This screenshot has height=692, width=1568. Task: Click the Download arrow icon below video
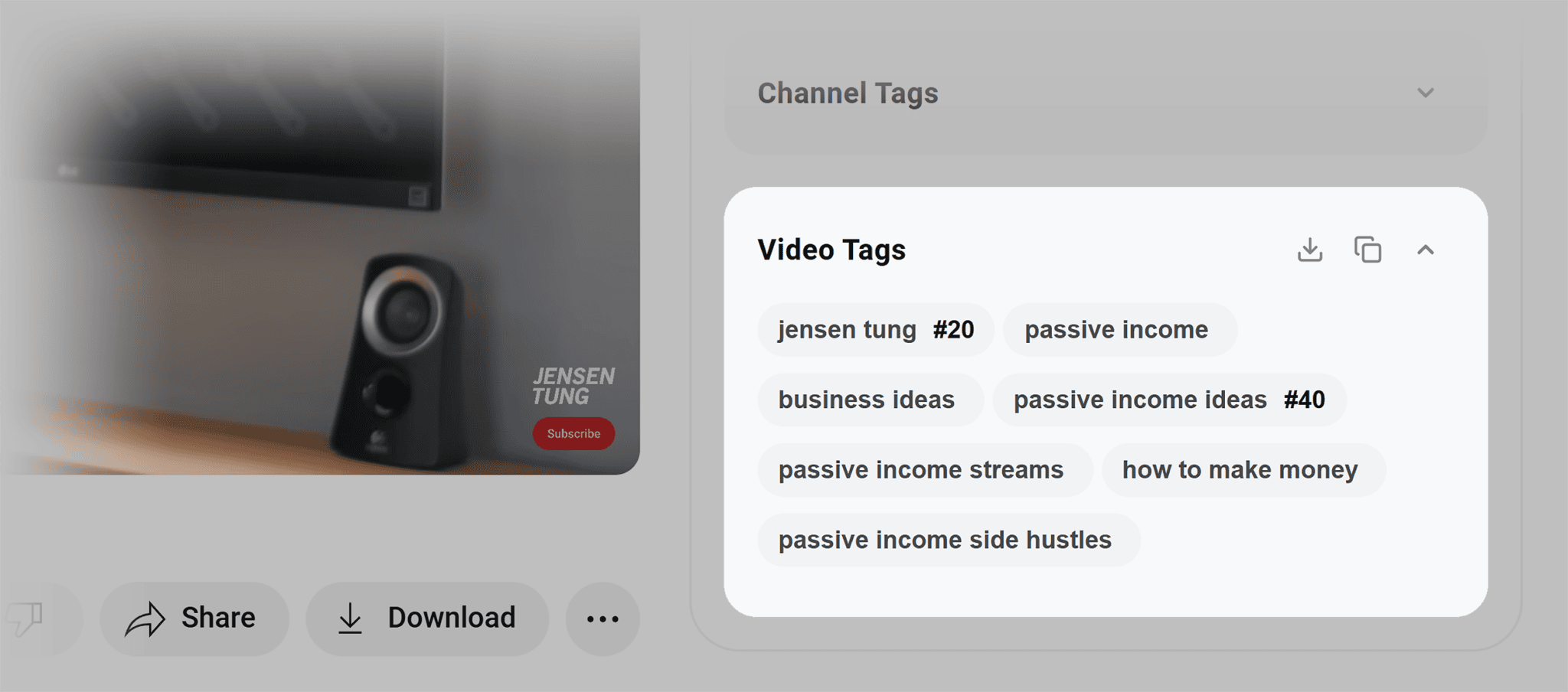pyautogui.click(x=350, y=619)
